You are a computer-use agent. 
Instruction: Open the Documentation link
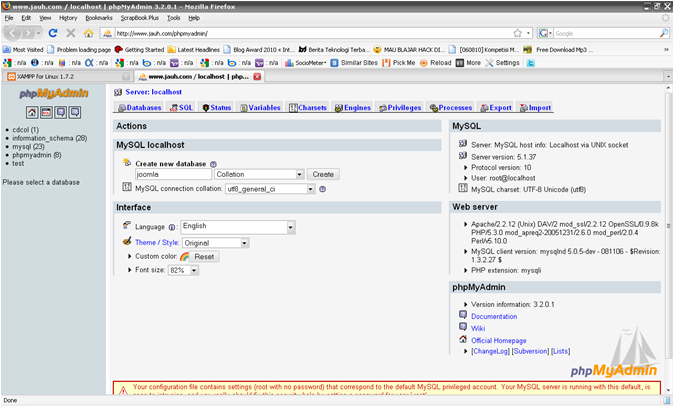(494, 317)
